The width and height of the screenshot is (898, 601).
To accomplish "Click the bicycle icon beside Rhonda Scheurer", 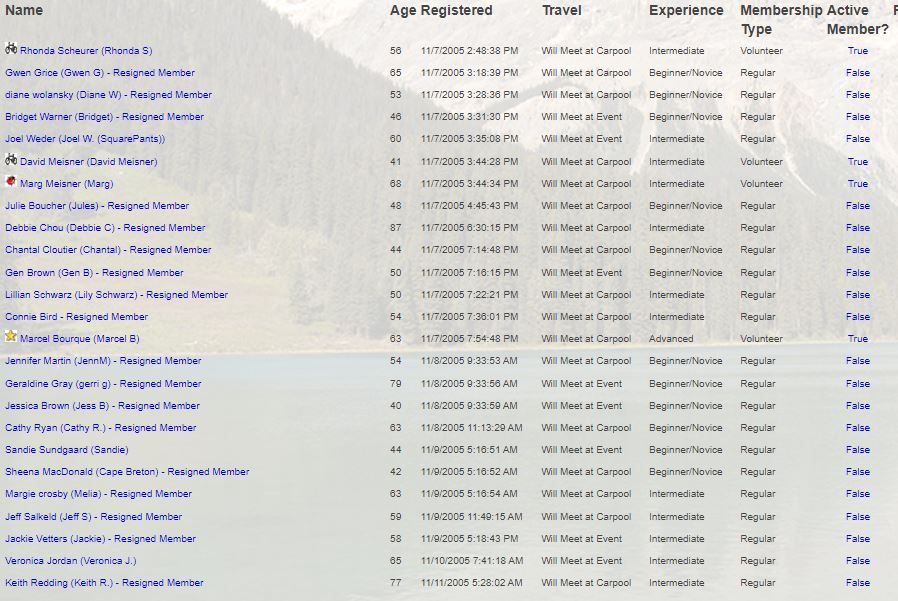I will pyautogui.click(x=11, y=48).
